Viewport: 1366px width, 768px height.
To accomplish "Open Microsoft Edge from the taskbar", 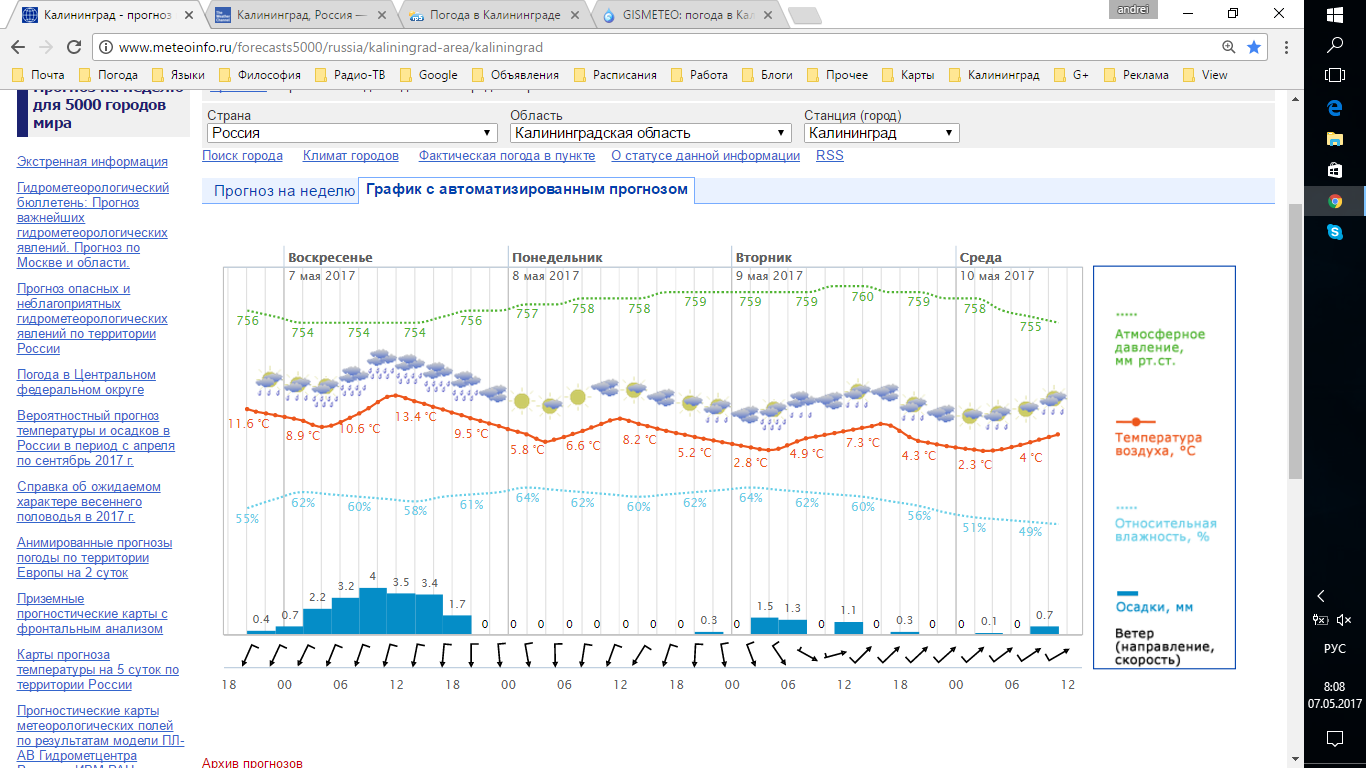I will point(1334,106).
